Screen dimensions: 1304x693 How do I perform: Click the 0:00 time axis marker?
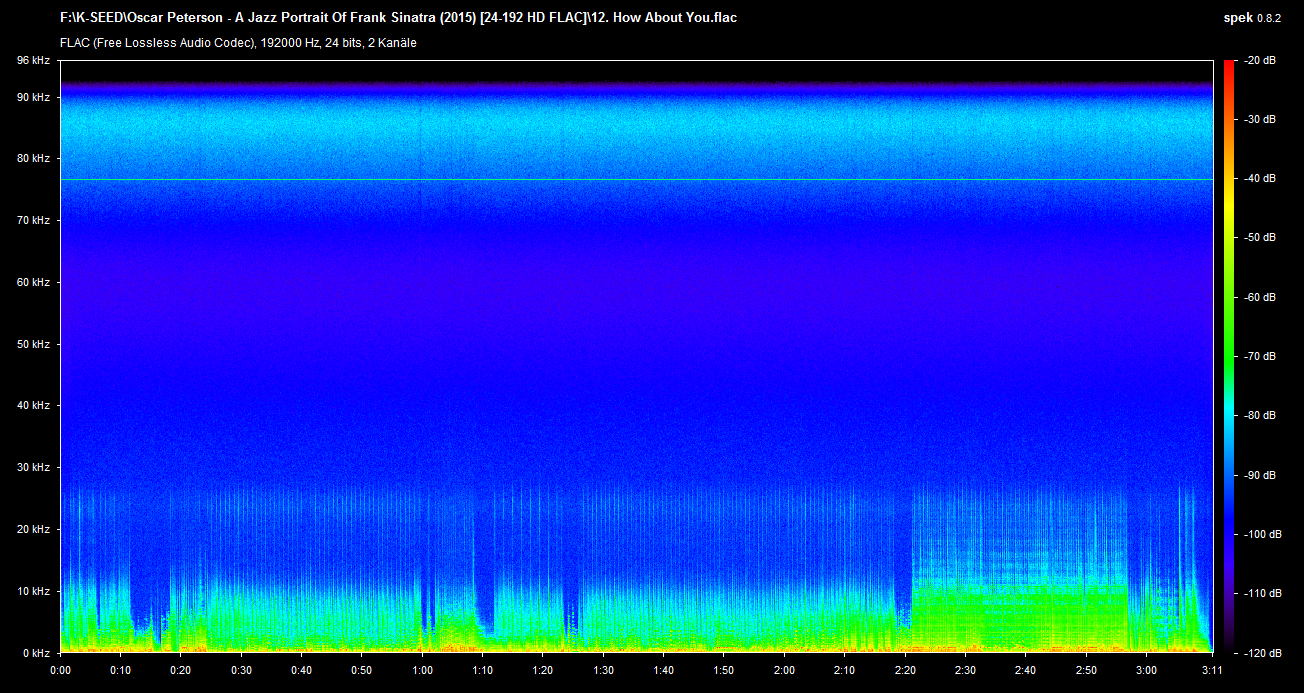[60, 670]
